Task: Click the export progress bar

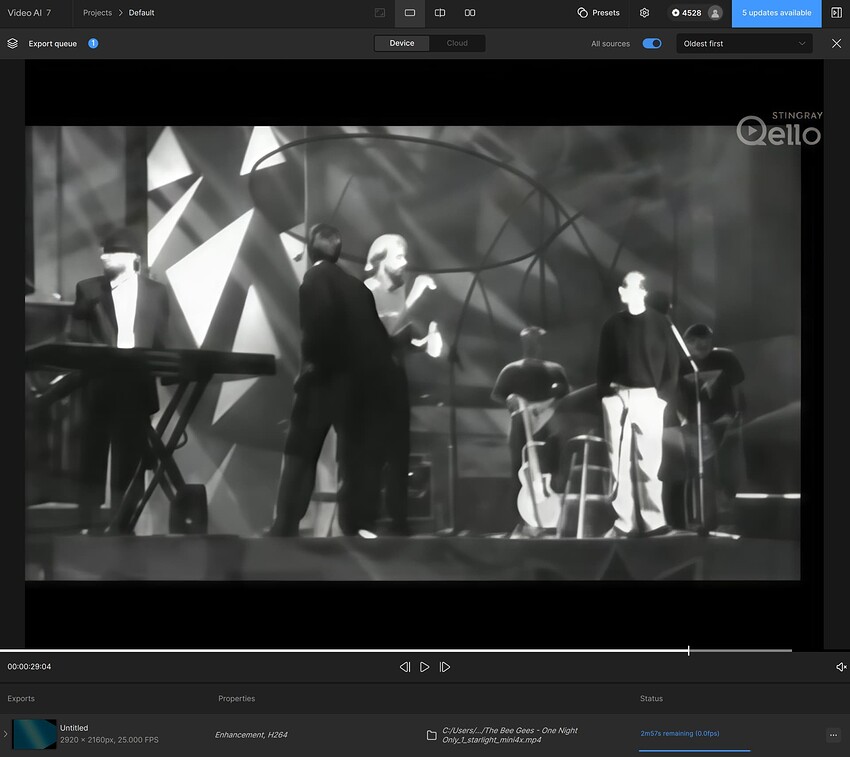Action: (694, 750)
